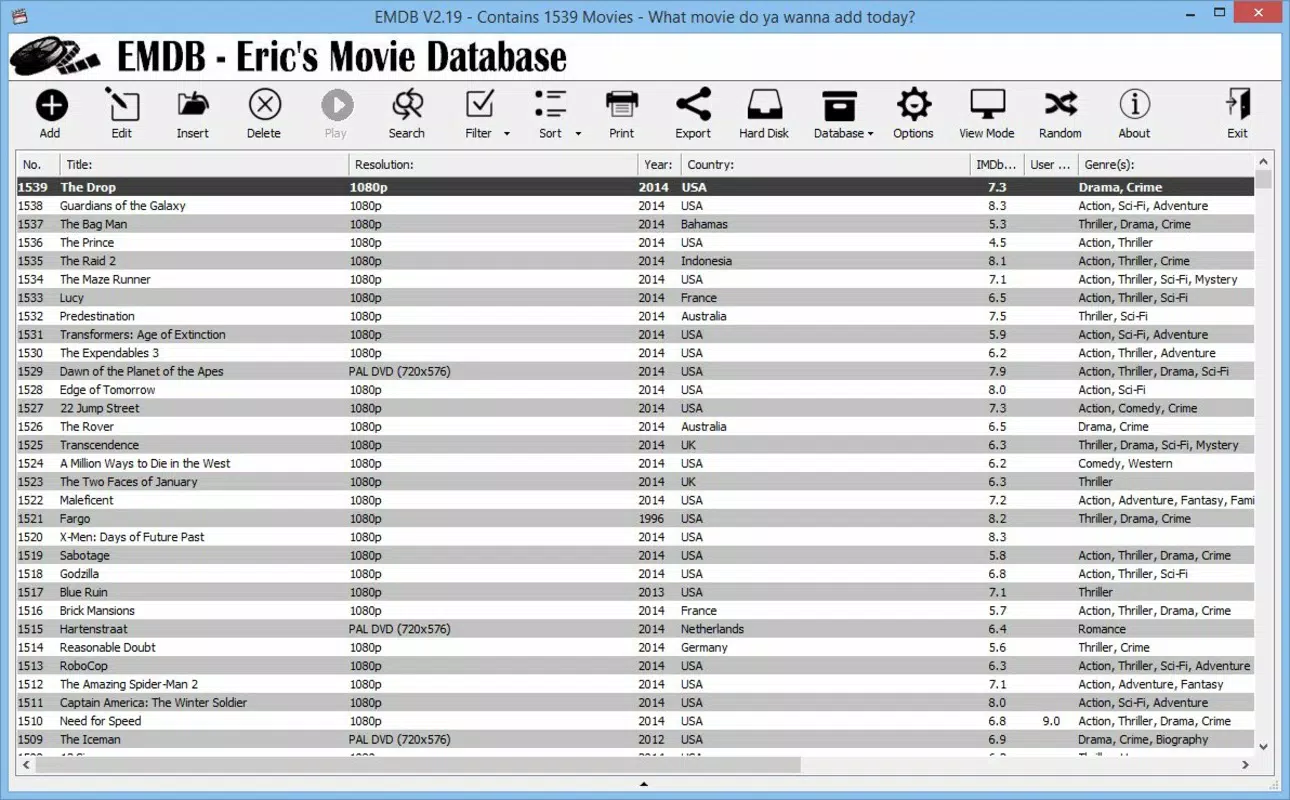Click the 9.0 user rating cell
Image resolution: width=1290 pixels, height=800 pixels.
pyautogui.click(x=1051, y=721)
